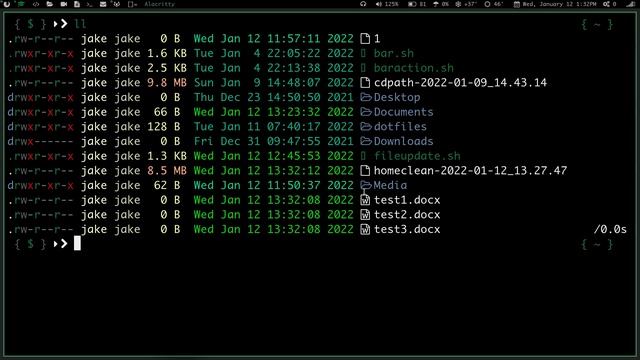The image size is (640, 360).
Task: Click the dotfiles directory name
Action: (400, 127)
